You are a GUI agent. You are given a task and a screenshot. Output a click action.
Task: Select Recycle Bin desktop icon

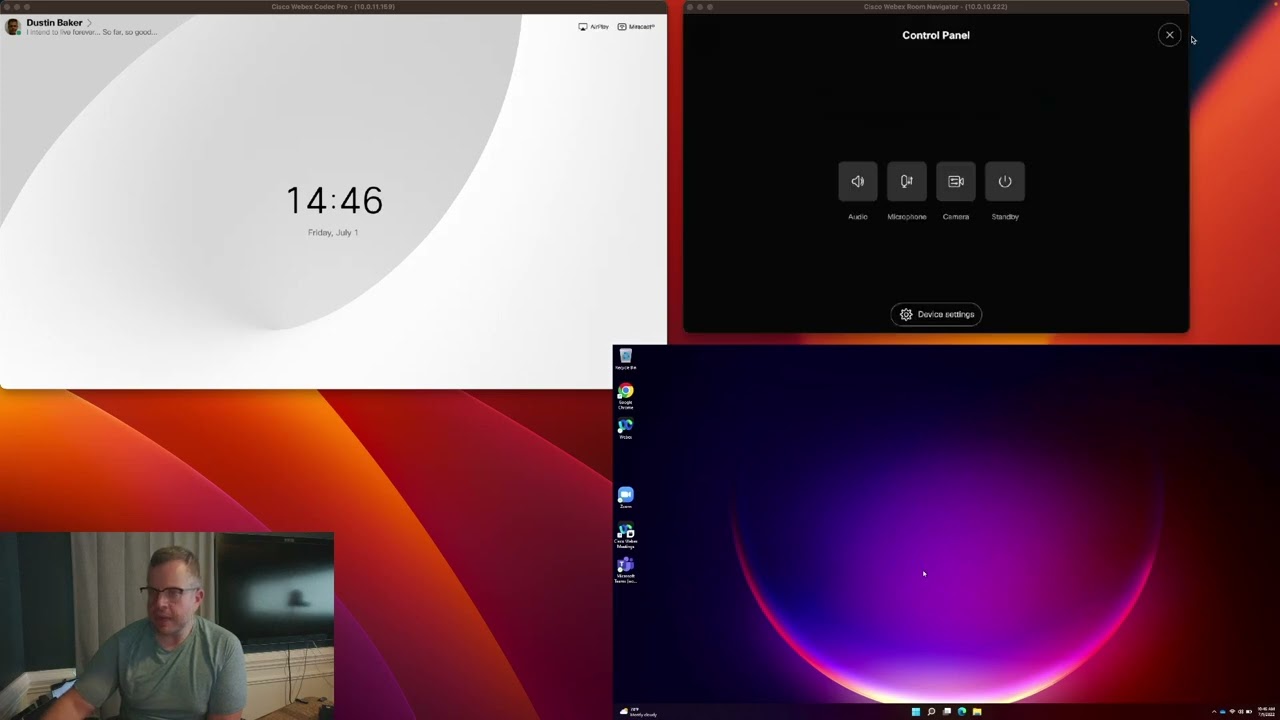point(625,359)
